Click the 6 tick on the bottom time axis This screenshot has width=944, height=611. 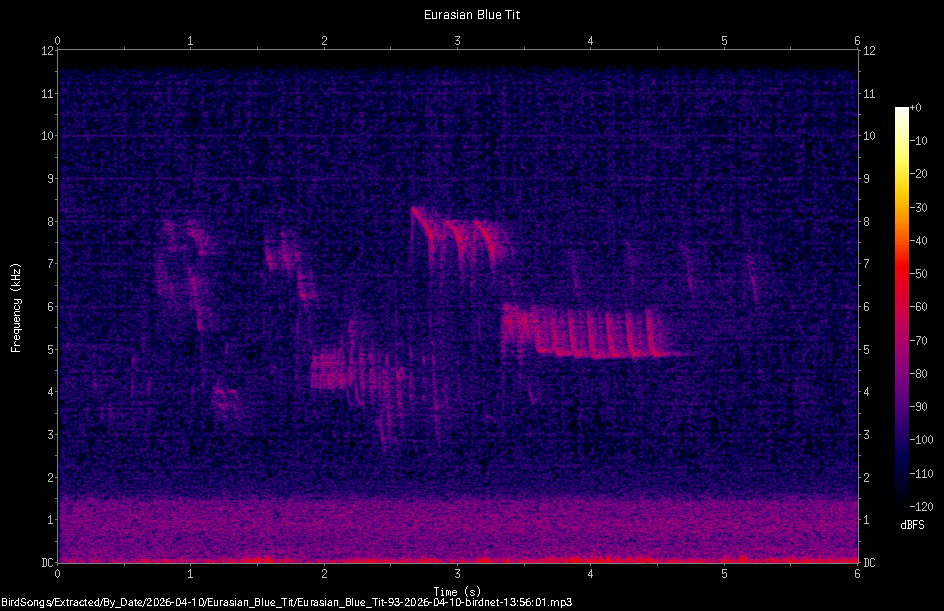point(858,574)
